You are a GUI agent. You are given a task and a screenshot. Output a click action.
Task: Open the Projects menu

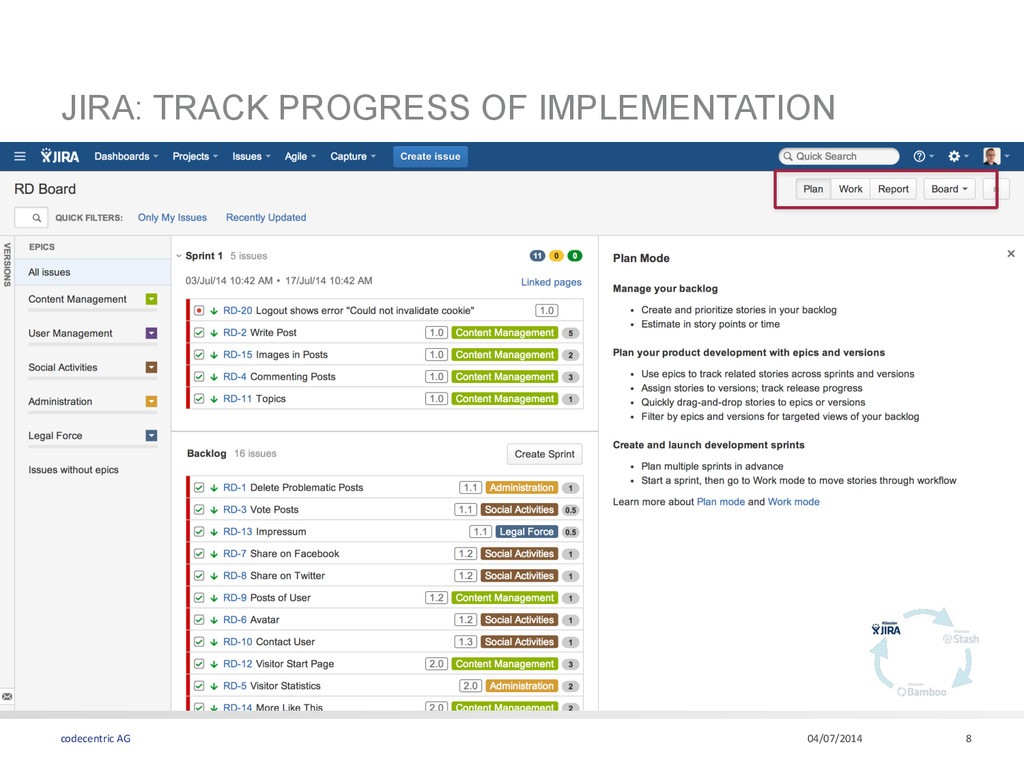click(195, 156)
